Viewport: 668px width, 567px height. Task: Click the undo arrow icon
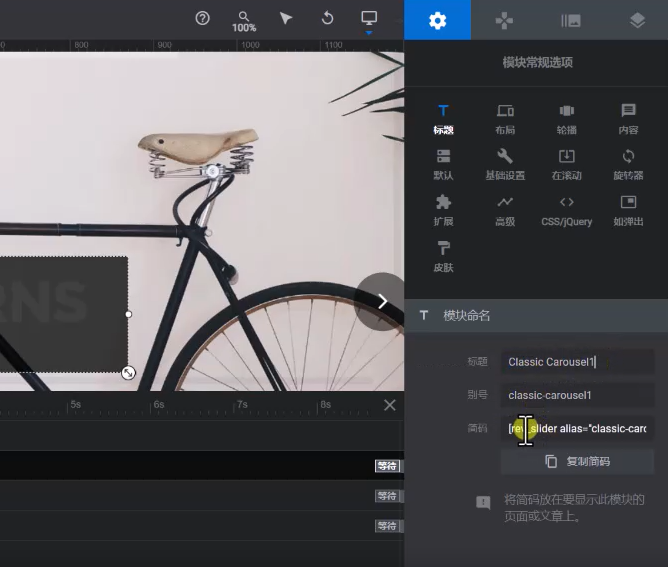[x=327, y=18]
